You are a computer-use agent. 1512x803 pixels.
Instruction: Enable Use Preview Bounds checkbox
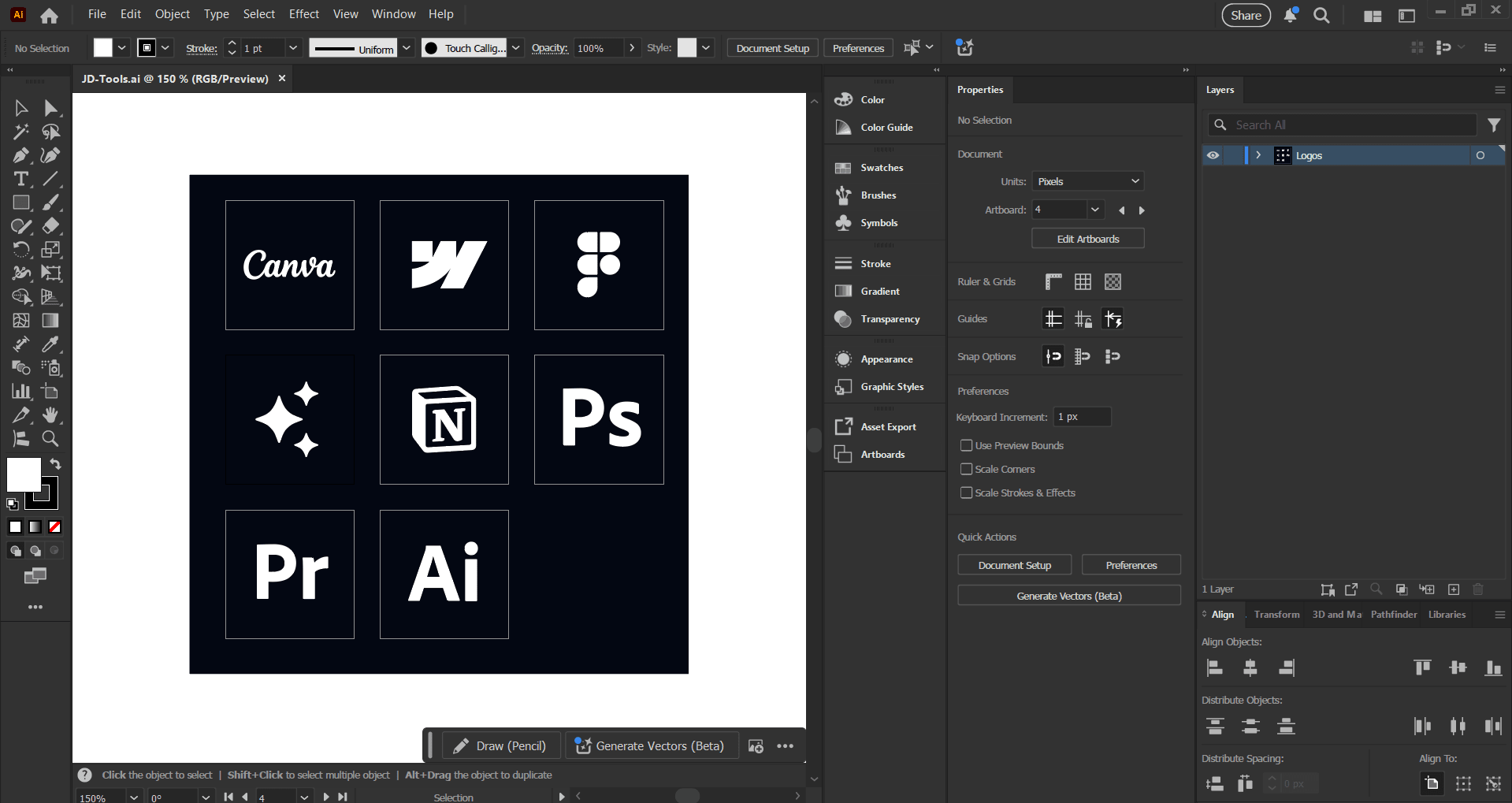[966, 445]
